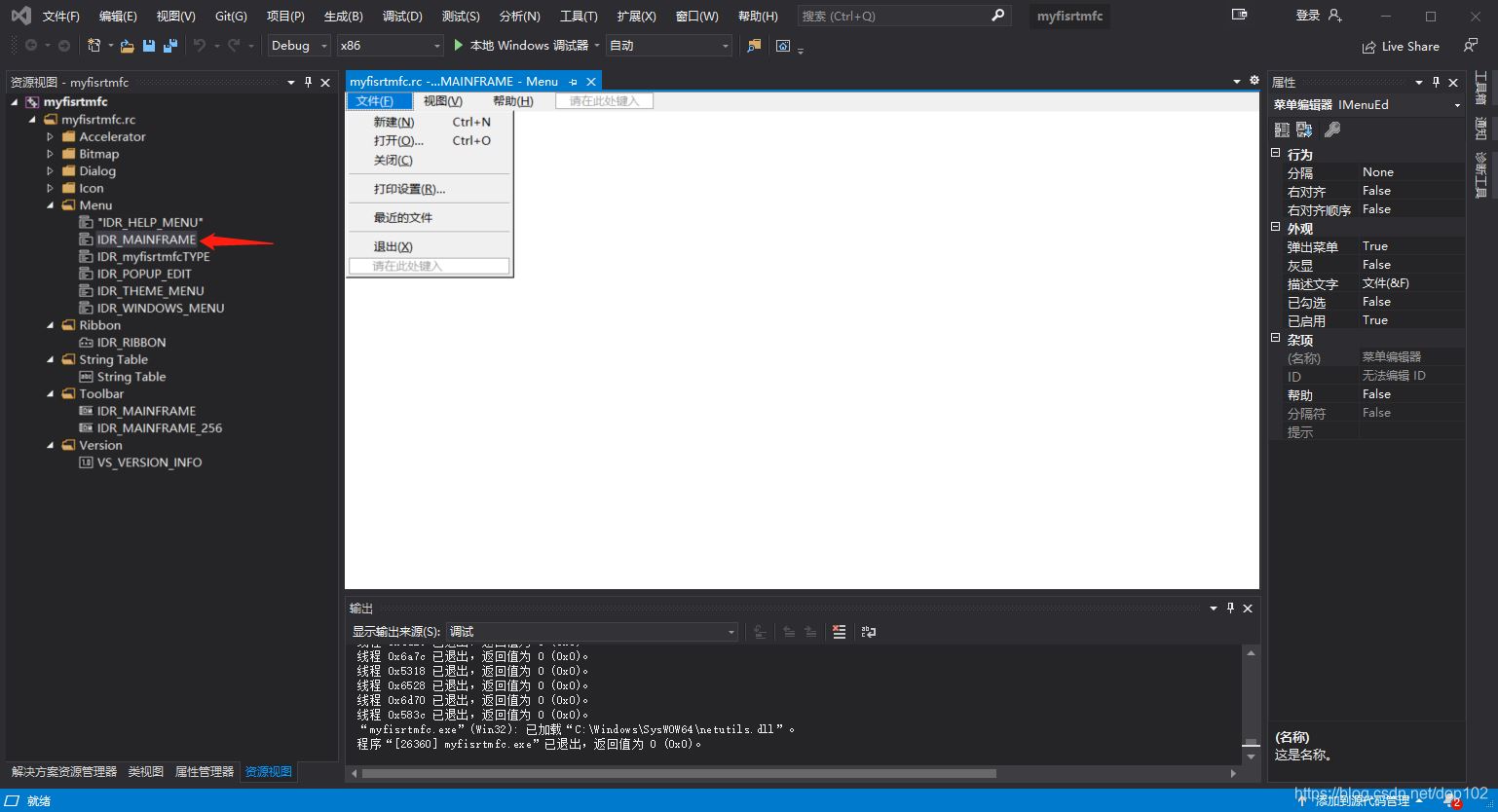1498x812 pixels.
Task: Click the Redo arrow icon
Action: coord(234,46)
